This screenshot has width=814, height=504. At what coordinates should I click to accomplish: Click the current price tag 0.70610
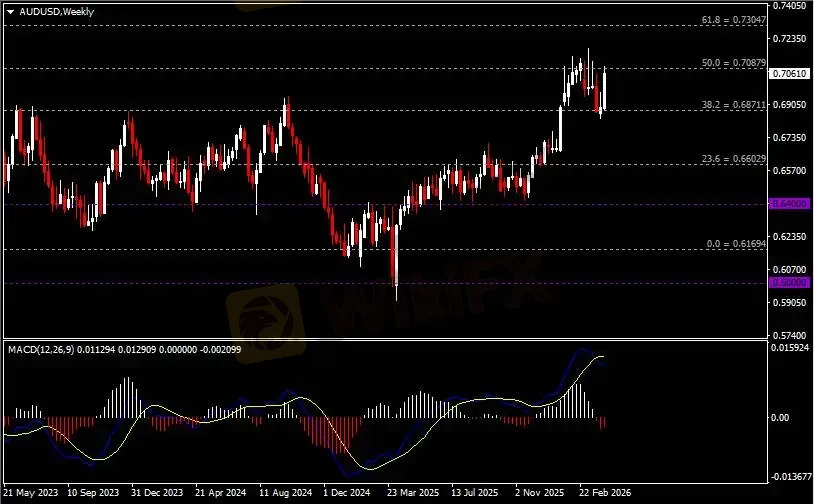tap(787, 73)
